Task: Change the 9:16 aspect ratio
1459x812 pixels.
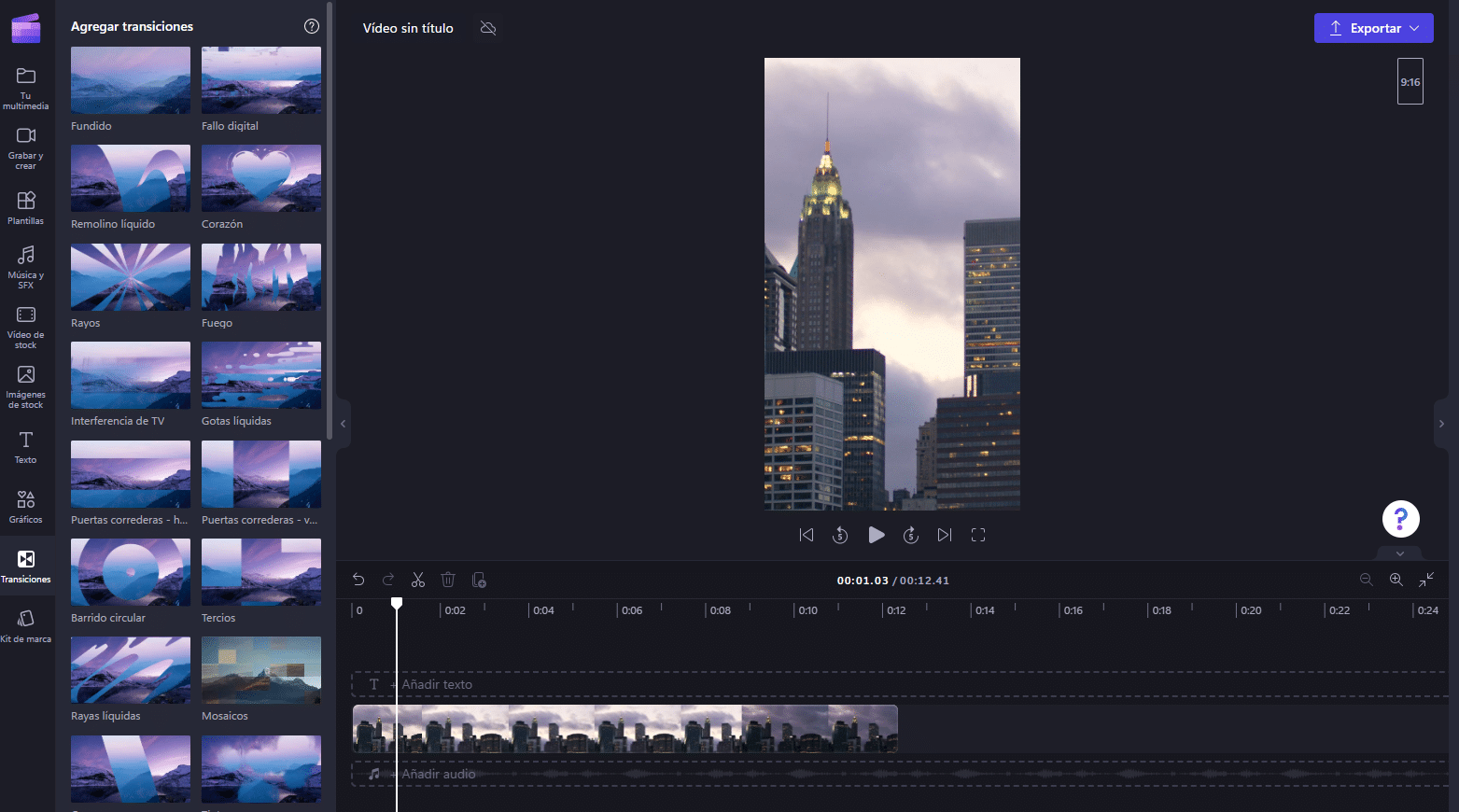Action: tap(1410, 81)
